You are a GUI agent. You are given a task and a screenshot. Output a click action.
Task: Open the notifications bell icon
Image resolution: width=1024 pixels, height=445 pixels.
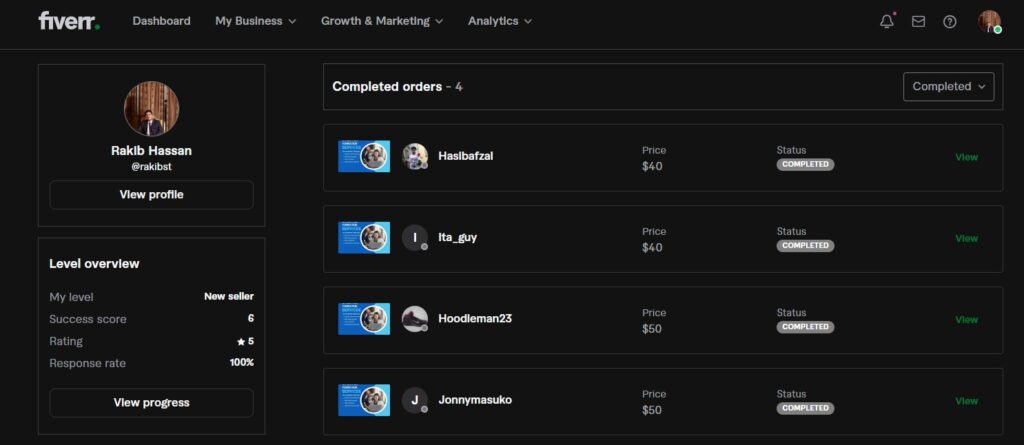(x=887, y=21)
